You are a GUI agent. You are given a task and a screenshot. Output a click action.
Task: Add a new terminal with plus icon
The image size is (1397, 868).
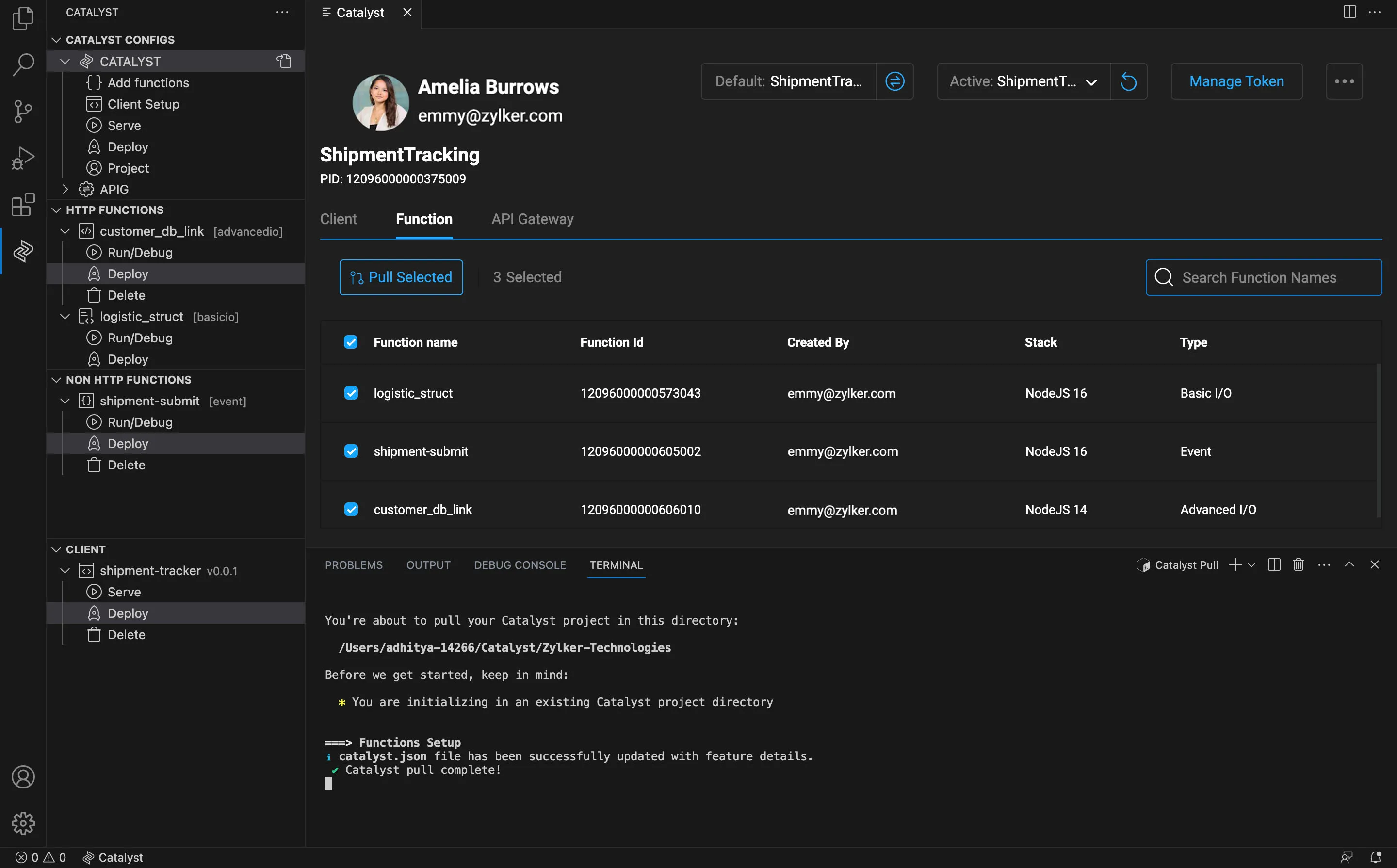[x=1235, y=565]
